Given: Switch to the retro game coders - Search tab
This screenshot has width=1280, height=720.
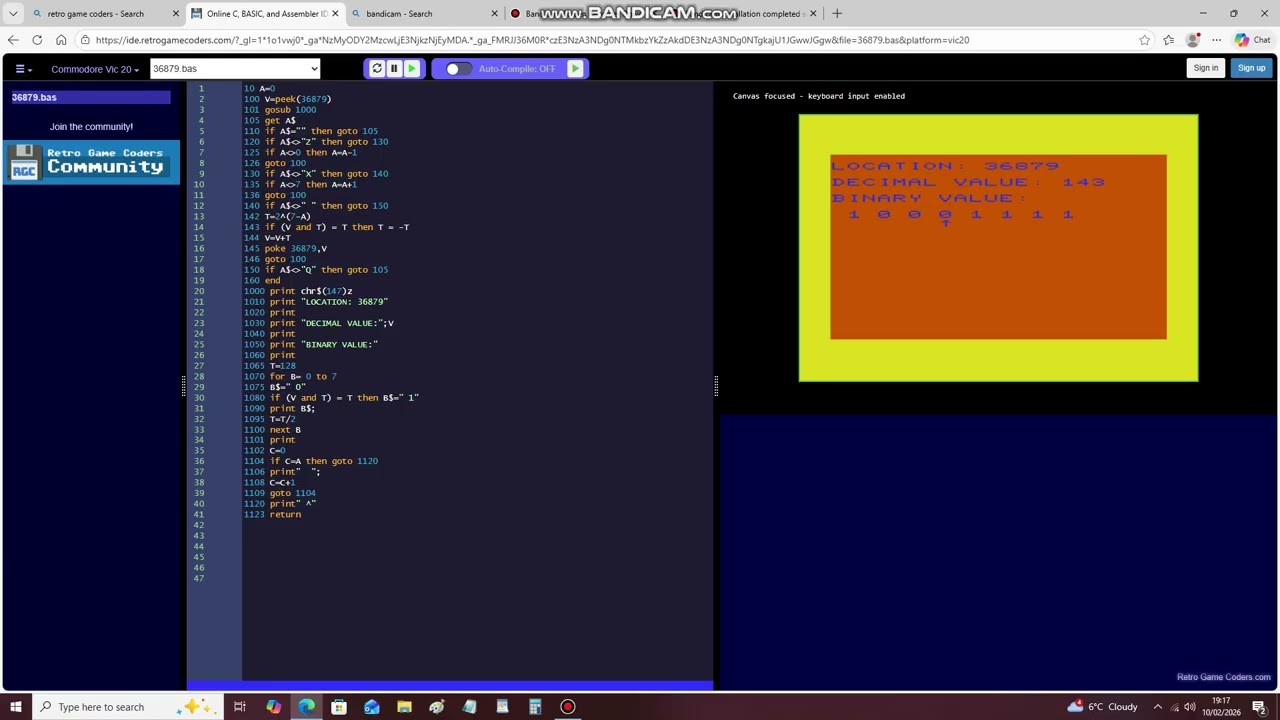Looking at the screenshot, I should (x=95, y=14).
